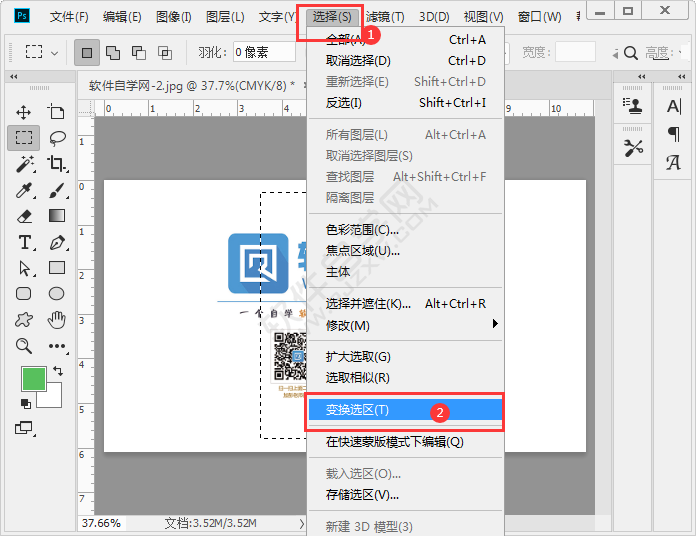
Task: Select the Crop tool
Action: coord(57,164)
